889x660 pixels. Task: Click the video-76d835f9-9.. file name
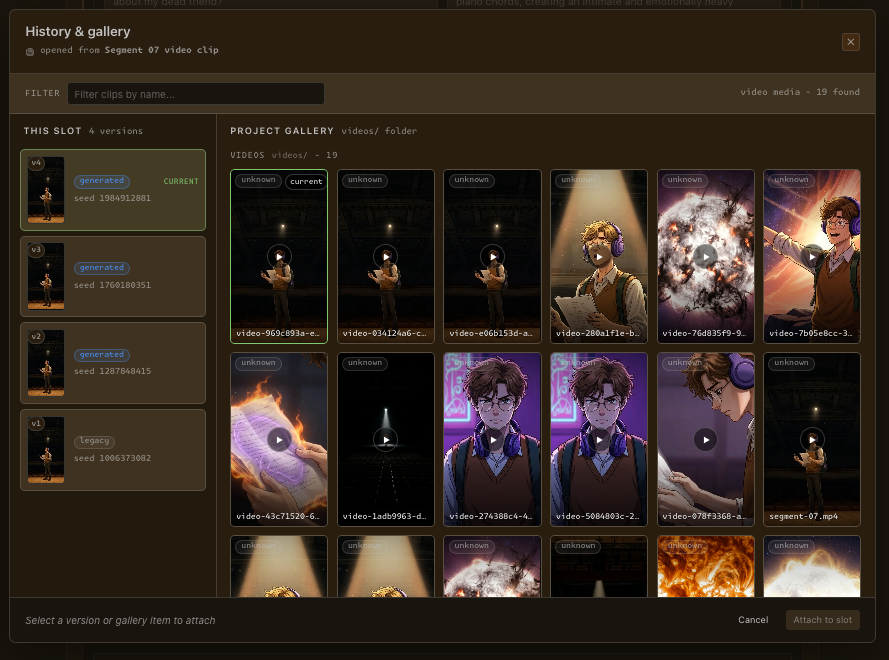click(x=704, y=333)
